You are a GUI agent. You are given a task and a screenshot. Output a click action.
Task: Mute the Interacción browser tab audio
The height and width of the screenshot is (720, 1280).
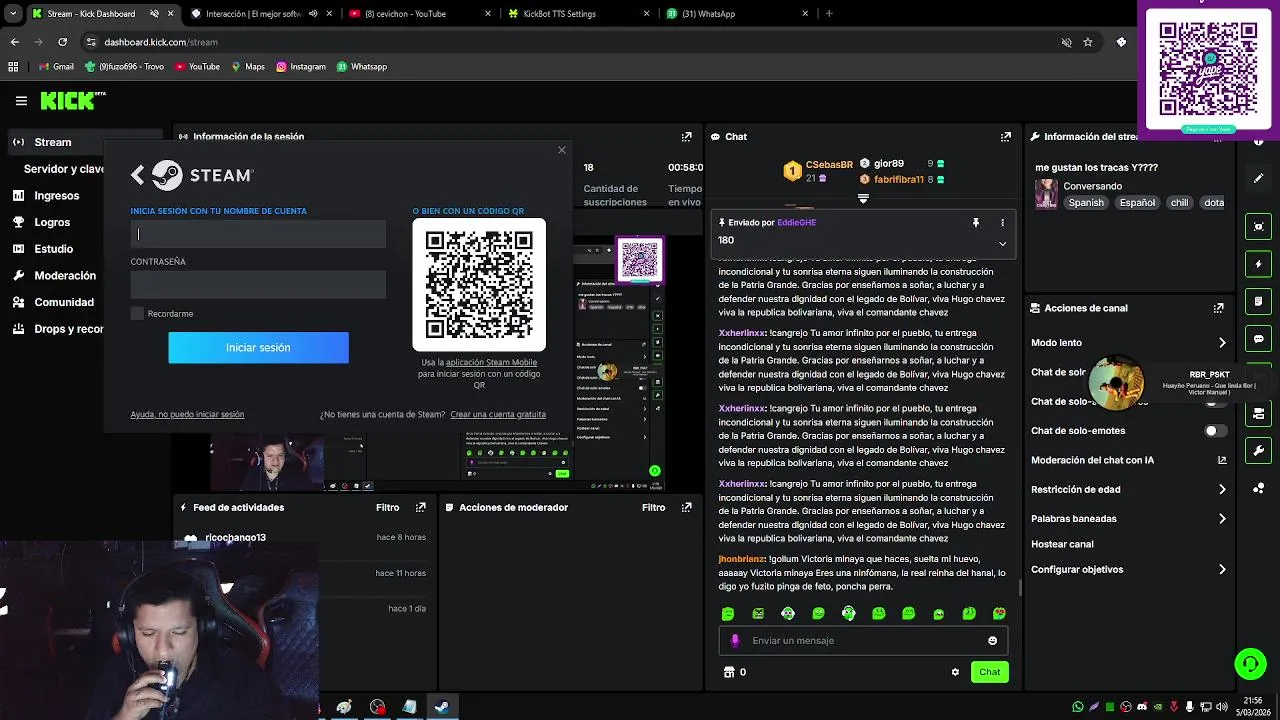313,14
